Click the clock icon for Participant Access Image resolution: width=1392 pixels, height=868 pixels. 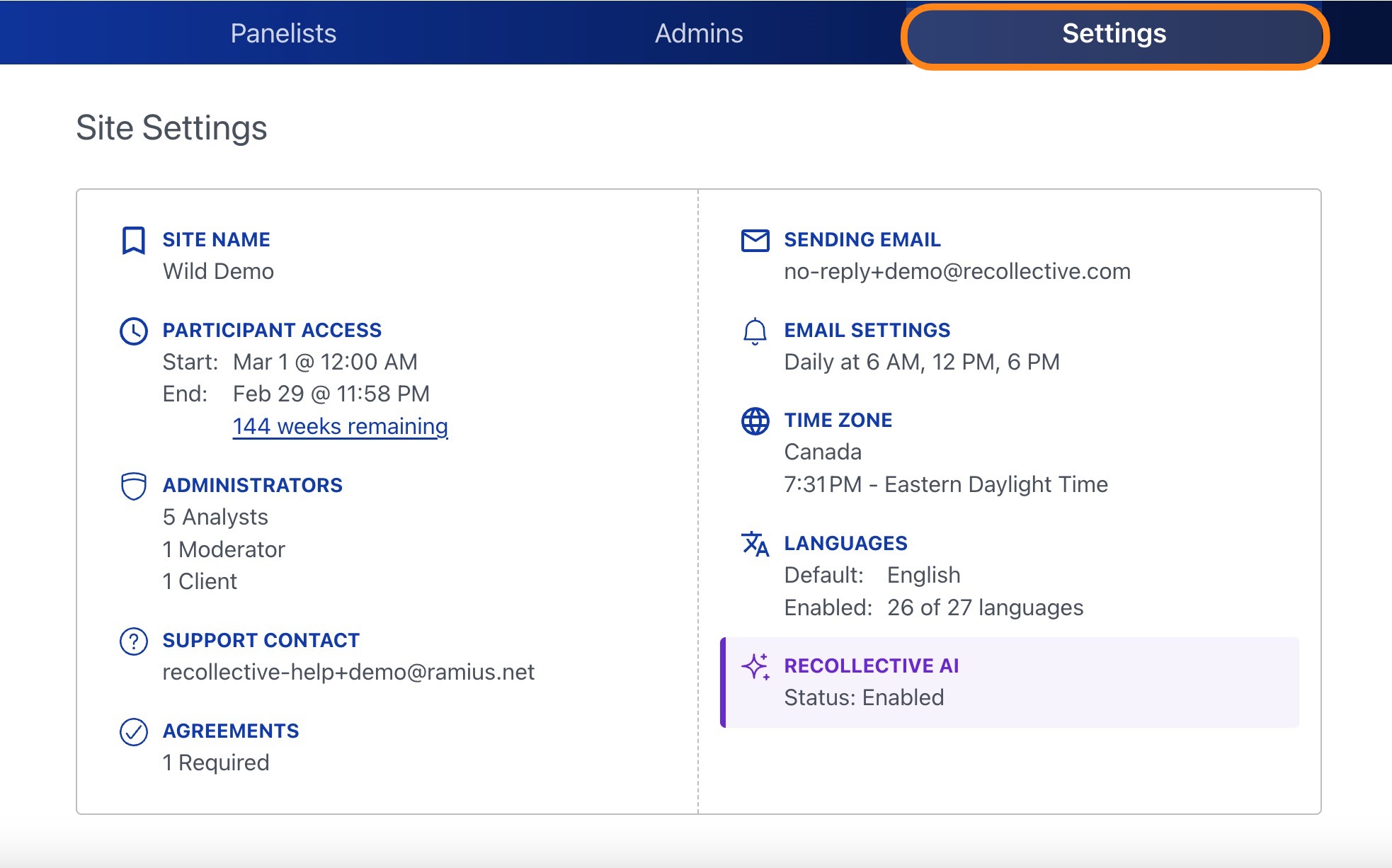pyautogui.click(x=133, y=331)
